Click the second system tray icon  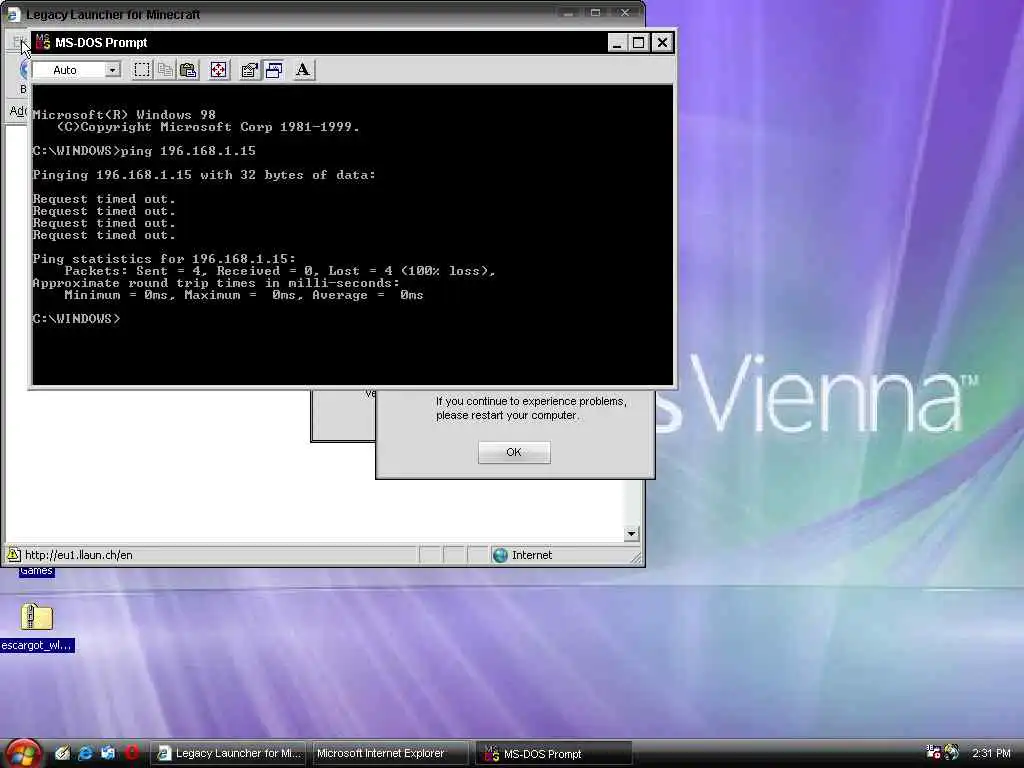click(x=952, y=752)
